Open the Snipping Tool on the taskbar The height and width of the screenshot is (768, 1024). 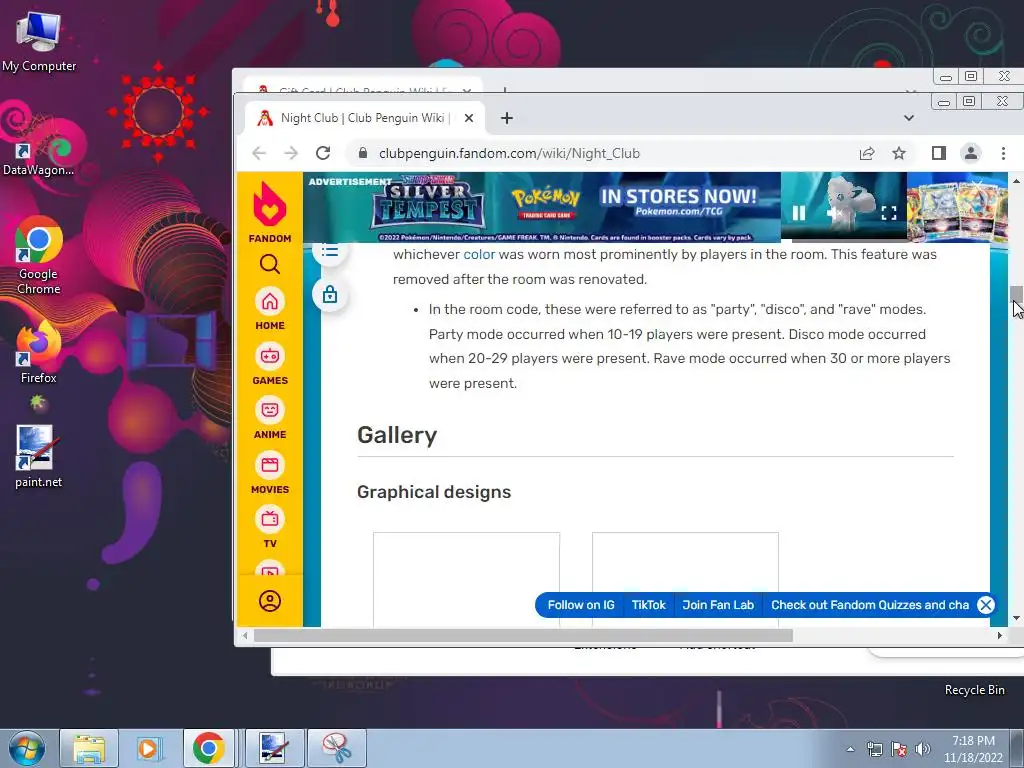click(337, 748)
